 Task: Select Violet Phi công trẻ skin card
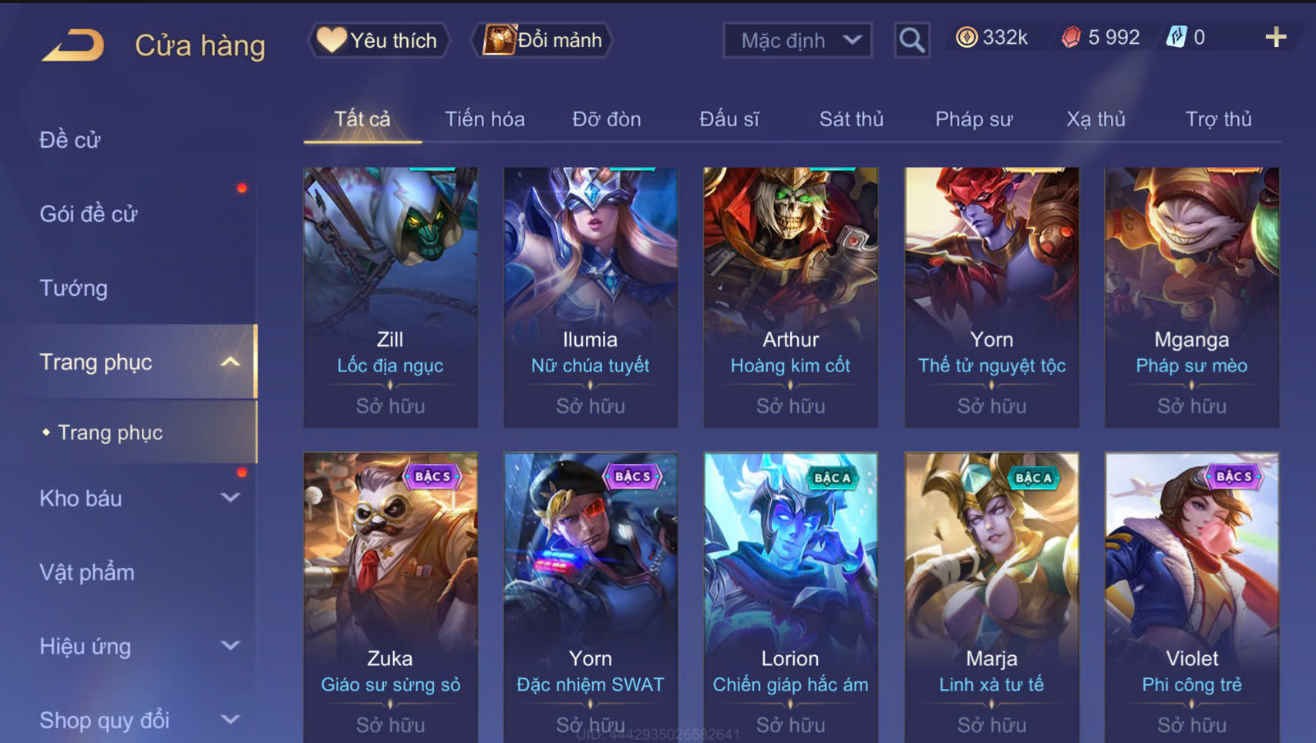point(1191,597)
